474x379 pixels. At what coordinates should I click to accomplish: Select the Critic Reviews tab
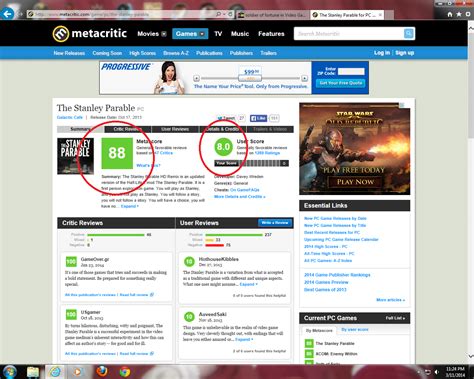[128, 129]
